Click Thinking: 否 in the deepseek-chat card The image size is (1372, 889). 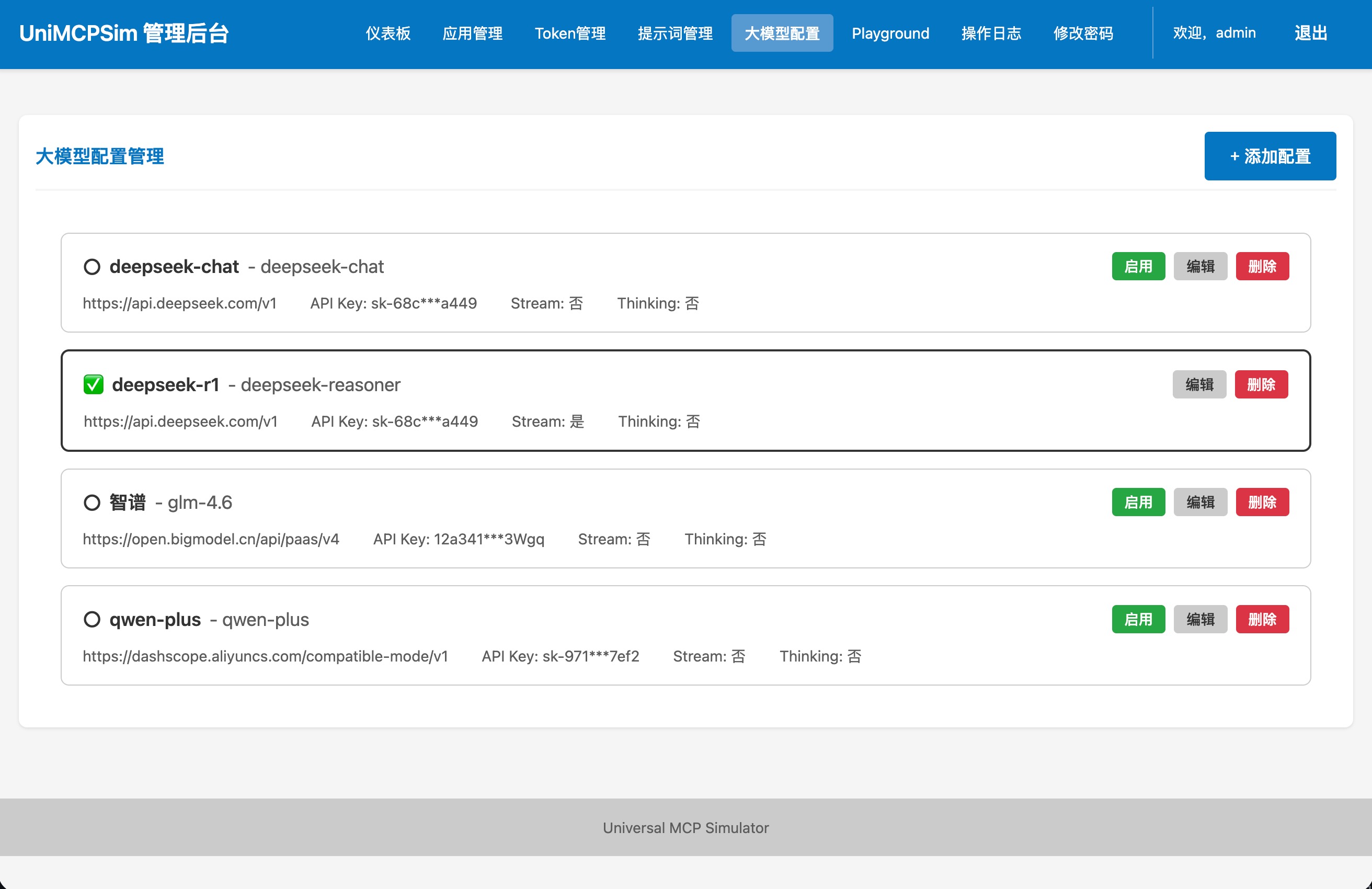[658, 303]
